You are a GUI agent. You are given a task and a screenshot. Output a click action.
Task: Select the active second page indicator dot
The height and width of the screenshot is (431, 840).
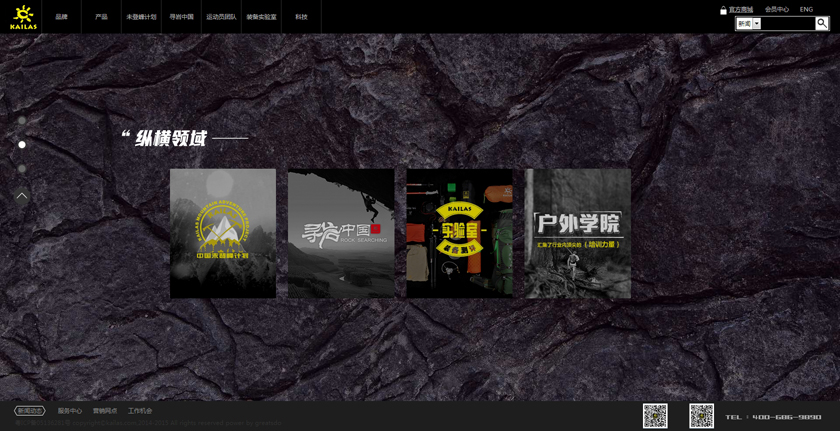click(x=22, y=145)
